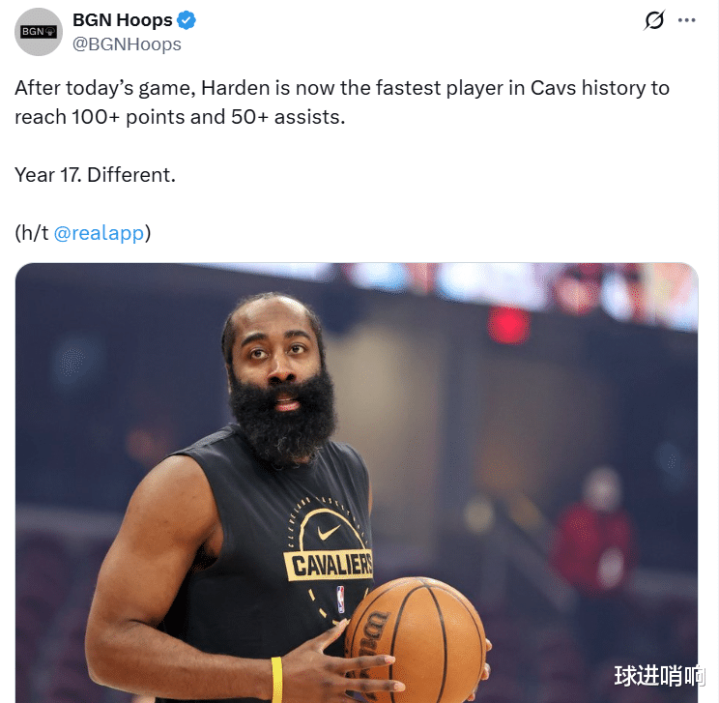Click the blue verified badge
719x703 pixels.
pyautogui.click(x=187, y=20)
